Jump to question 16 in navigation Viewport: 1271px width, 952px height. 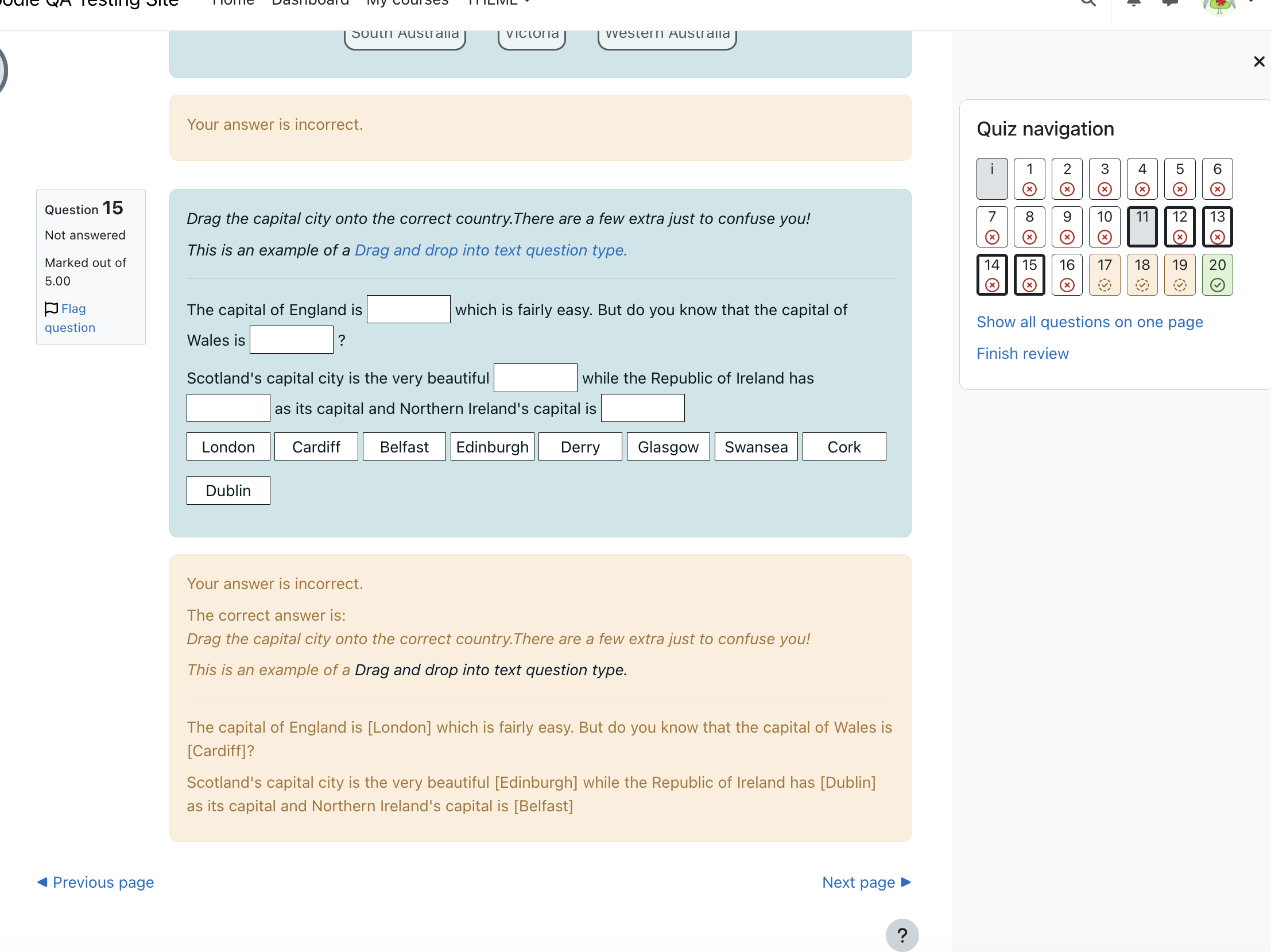click(1067, 274)
